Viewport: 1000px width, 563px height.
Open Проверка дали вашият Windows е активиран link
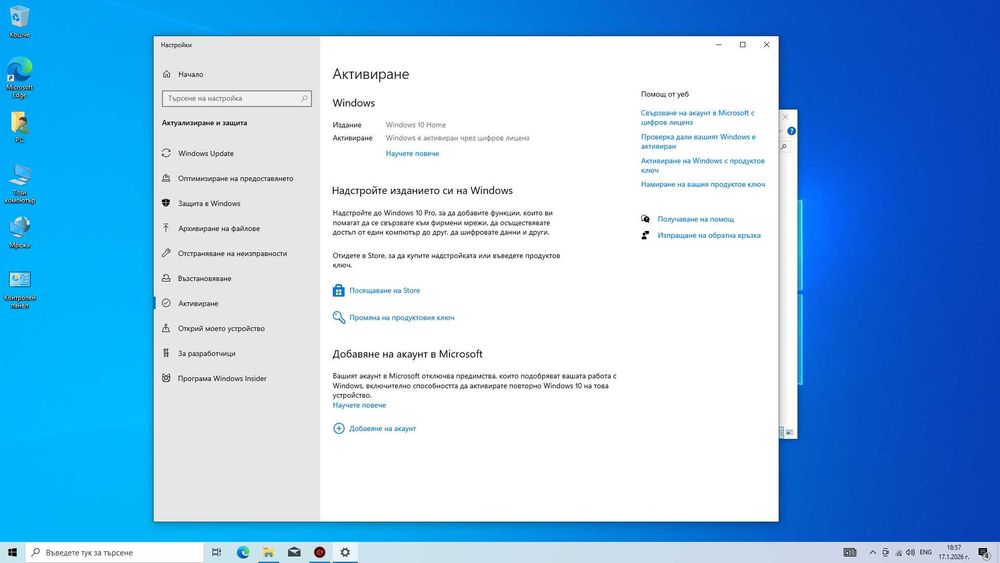(x=698, y=142)
